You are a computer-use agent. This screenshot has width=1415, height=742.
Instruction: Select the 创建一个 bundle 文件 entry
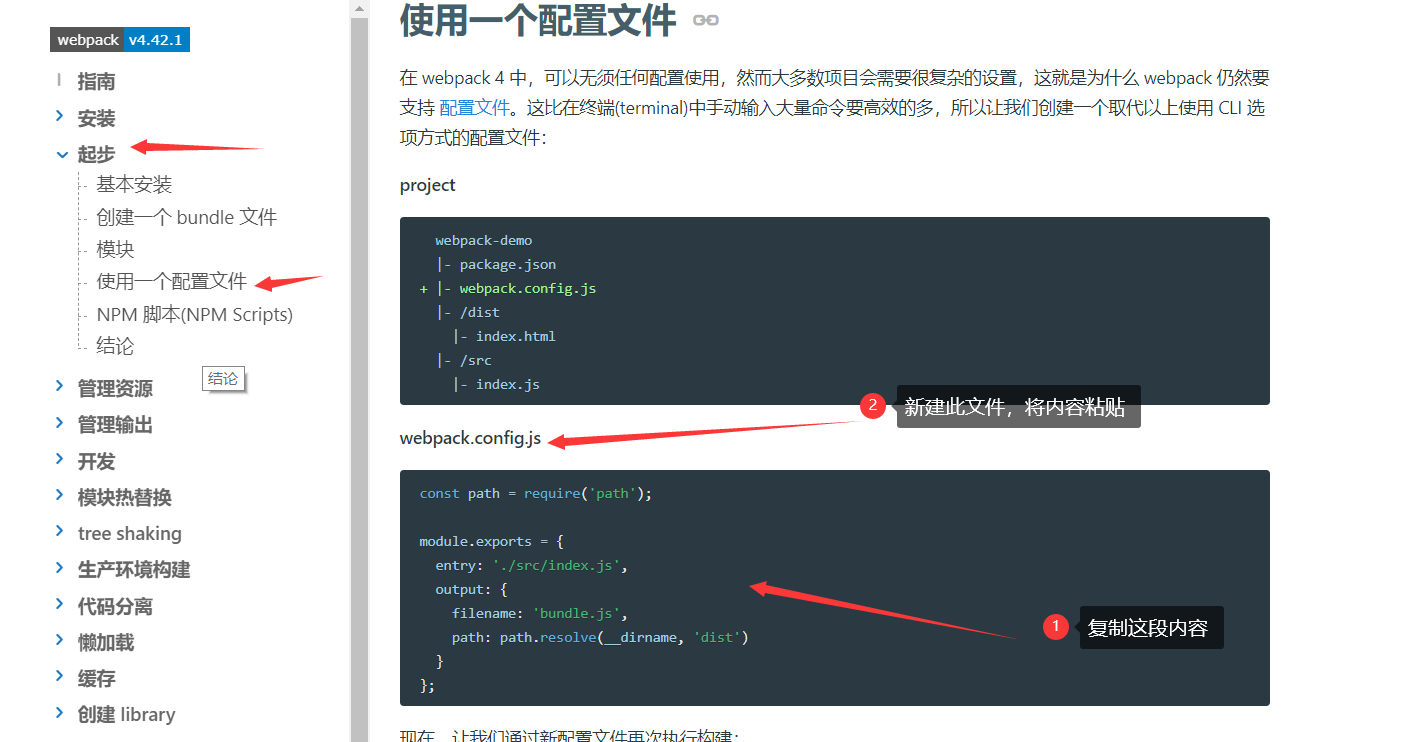point(186,216)
